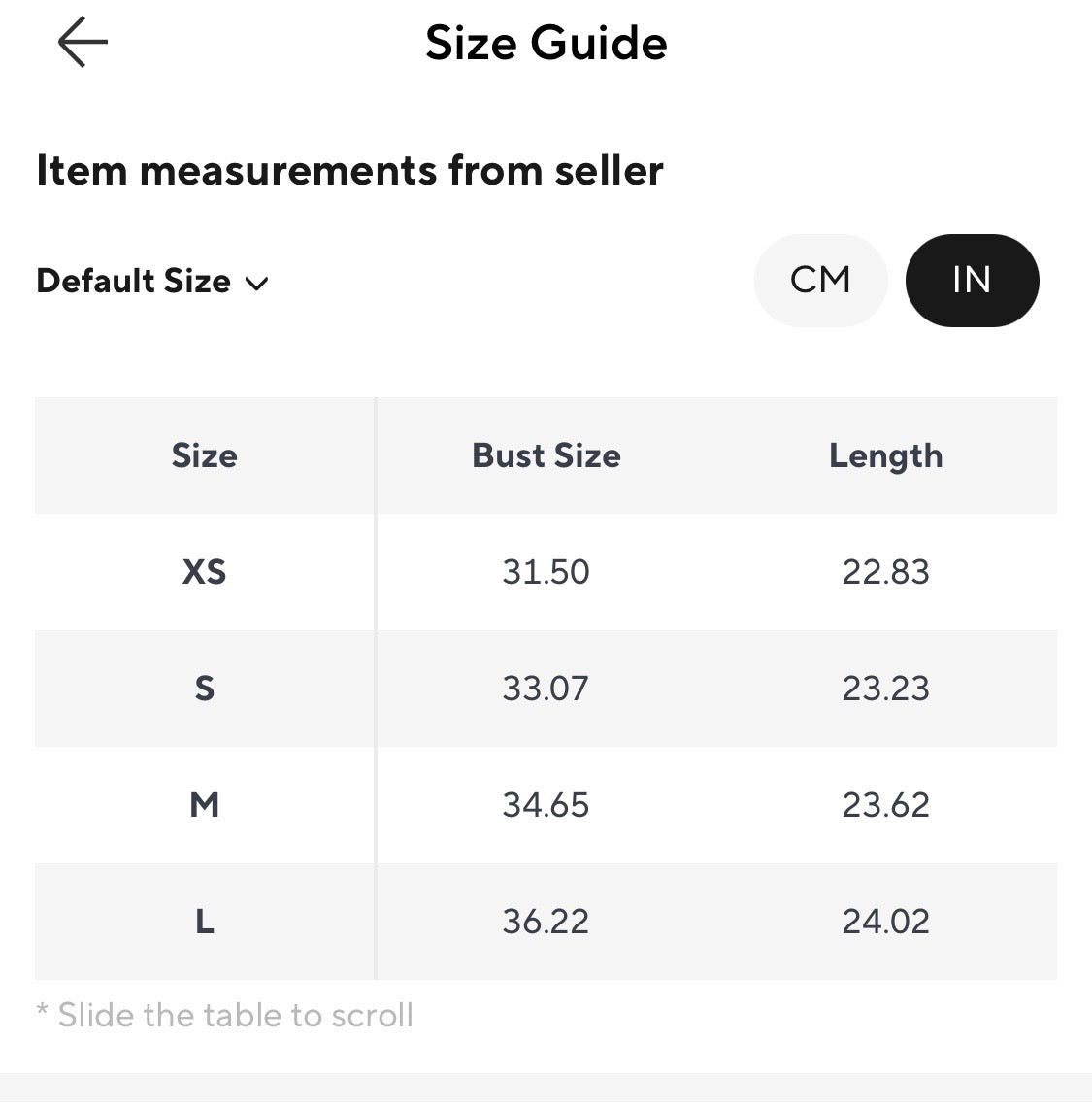The height and width of the screenshot is (1109, 1092).
Task: Click the Size column header
Action: [204, 455]
